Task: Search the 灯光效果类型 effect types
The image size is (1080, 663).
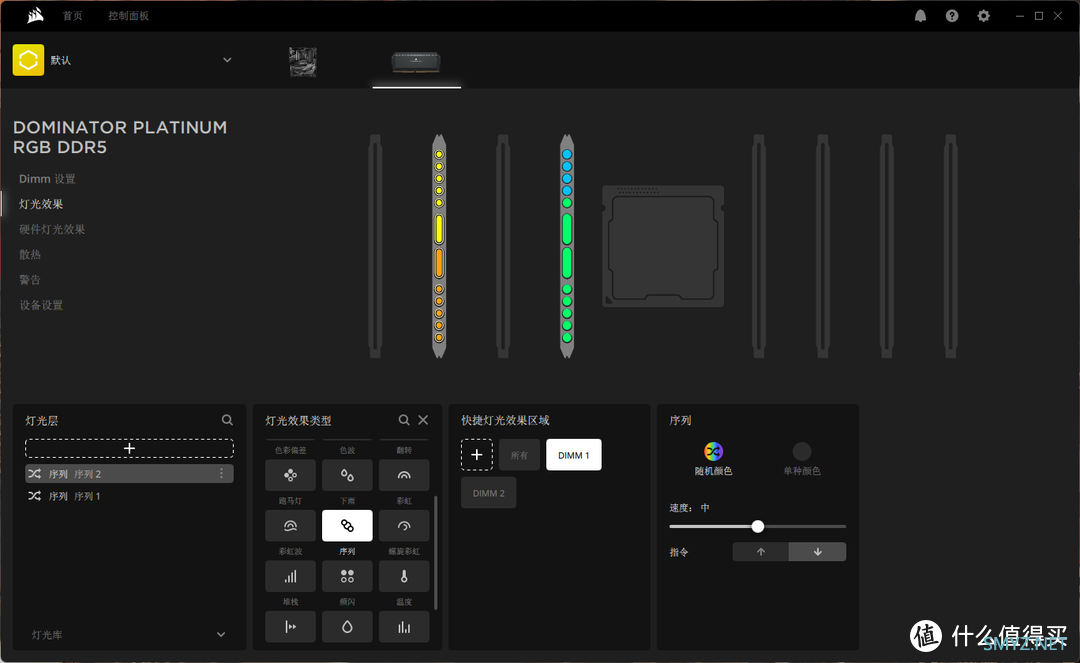Action: (404, 420)
